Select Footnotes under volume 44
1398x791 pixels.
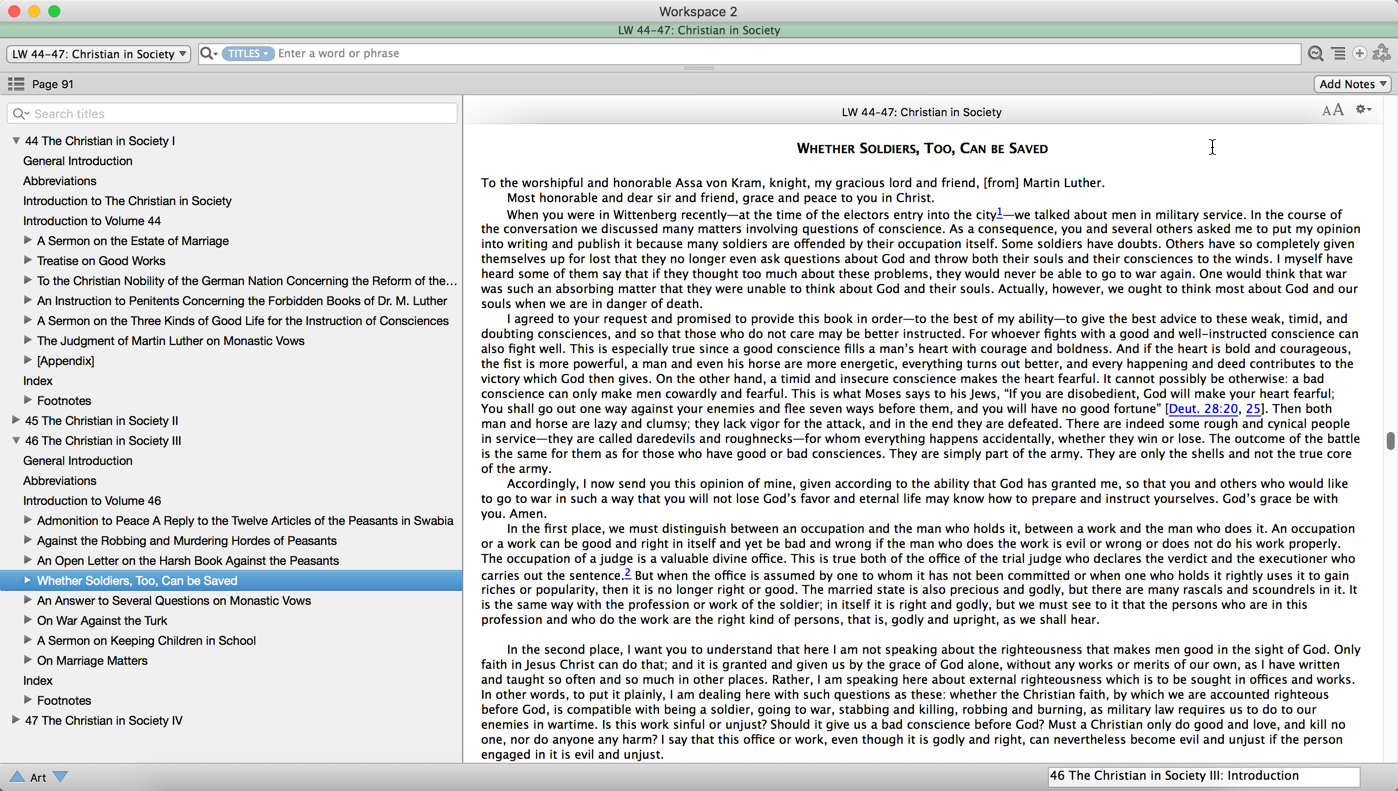[64, 401]
